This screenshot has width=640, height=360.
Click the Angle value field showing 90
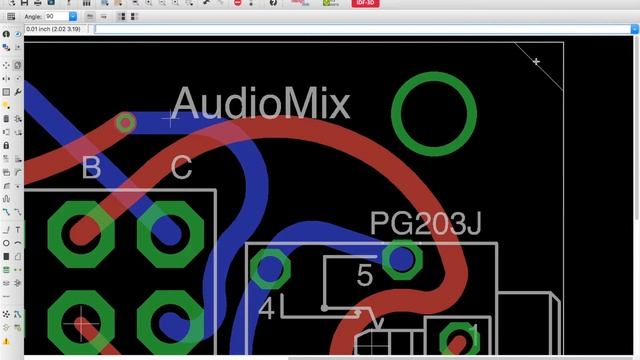coord(56,16)
